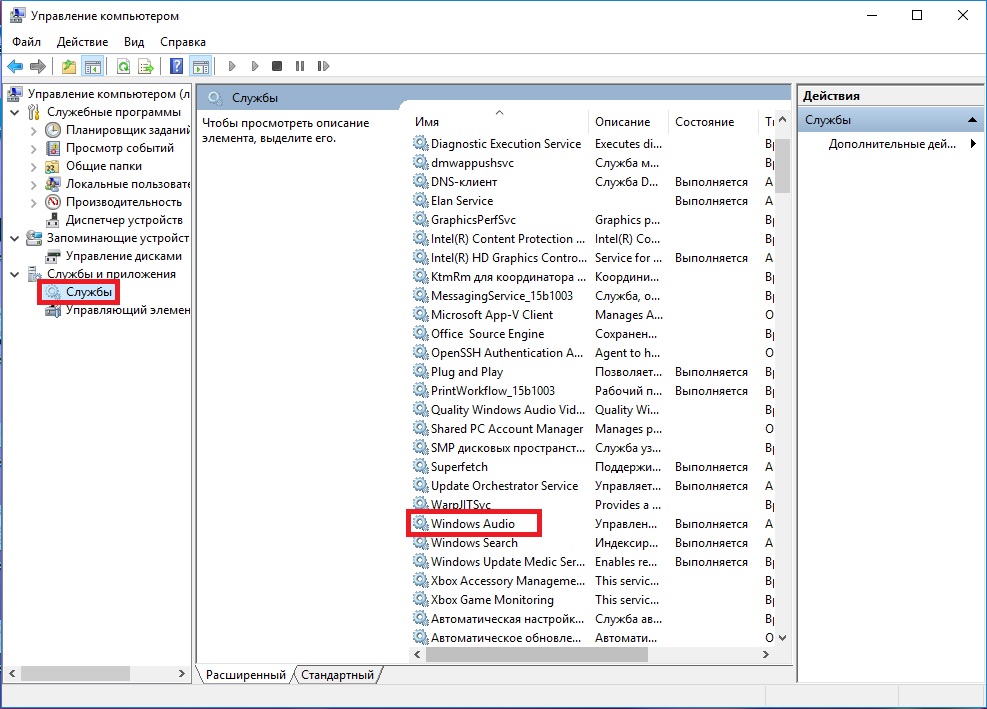987x709 pixels.
Task: Click the Stop service square icon
Action: tap(277, 66)
